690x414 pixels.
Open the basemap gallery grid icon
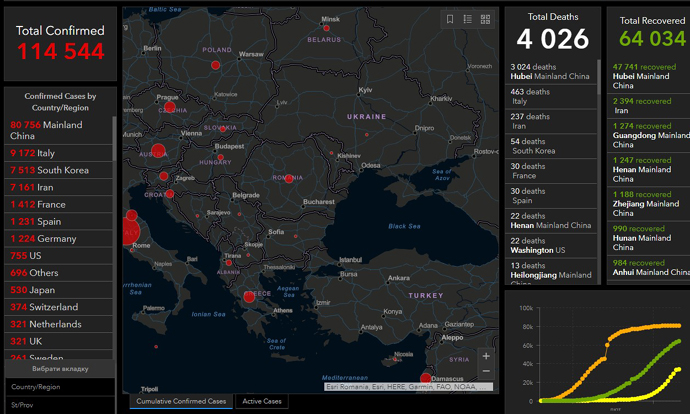(485, 19)
